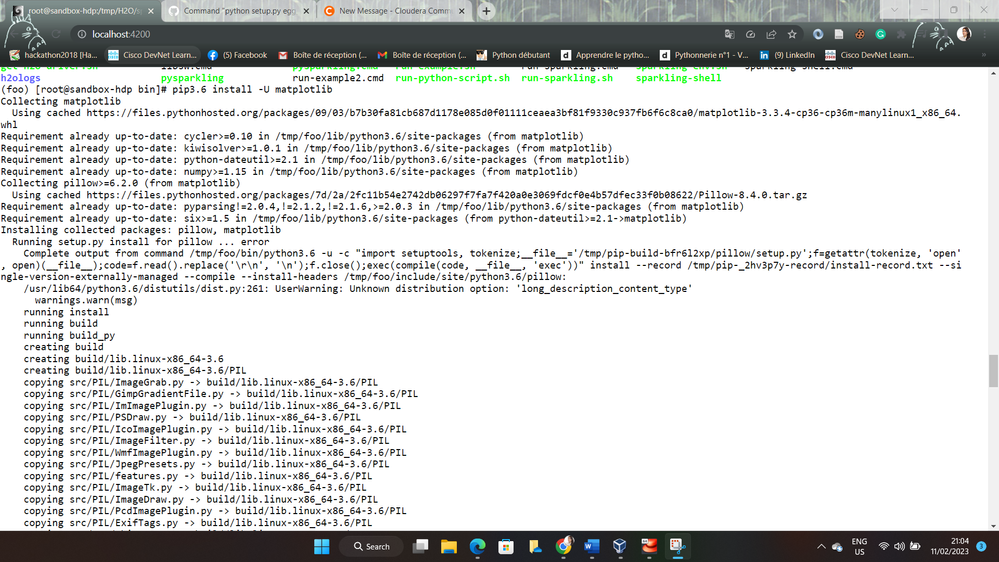This screenshot has width=999, height=562.
Task: Click the "running build_py" line
Action: [69, 336]
